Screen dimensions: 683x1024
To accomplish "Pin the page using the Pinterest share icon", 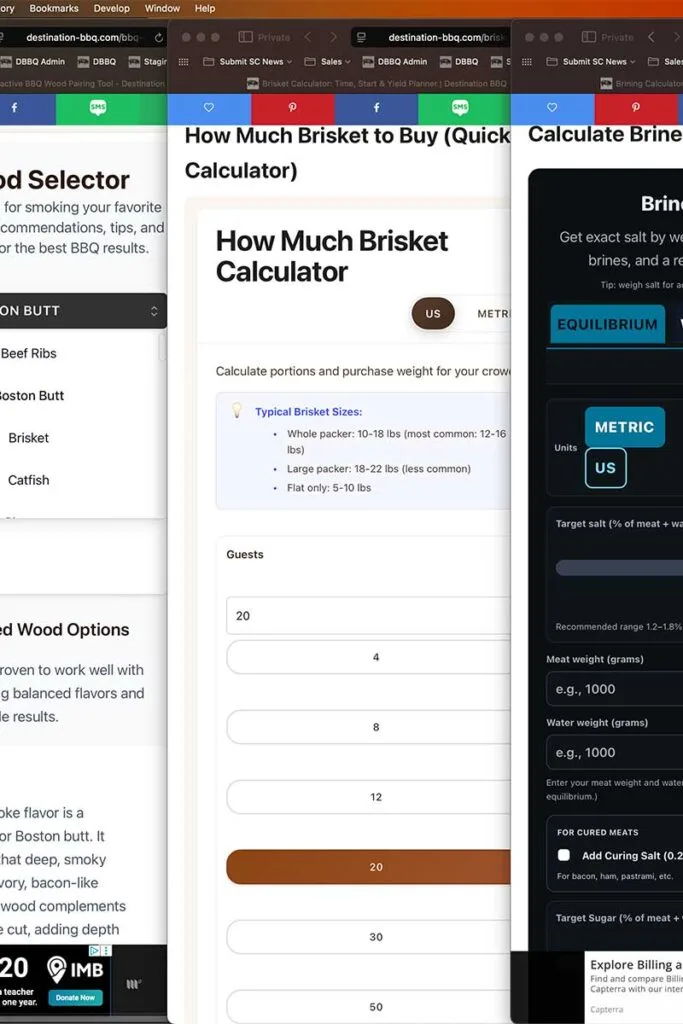I will click(x=292, y=105).
